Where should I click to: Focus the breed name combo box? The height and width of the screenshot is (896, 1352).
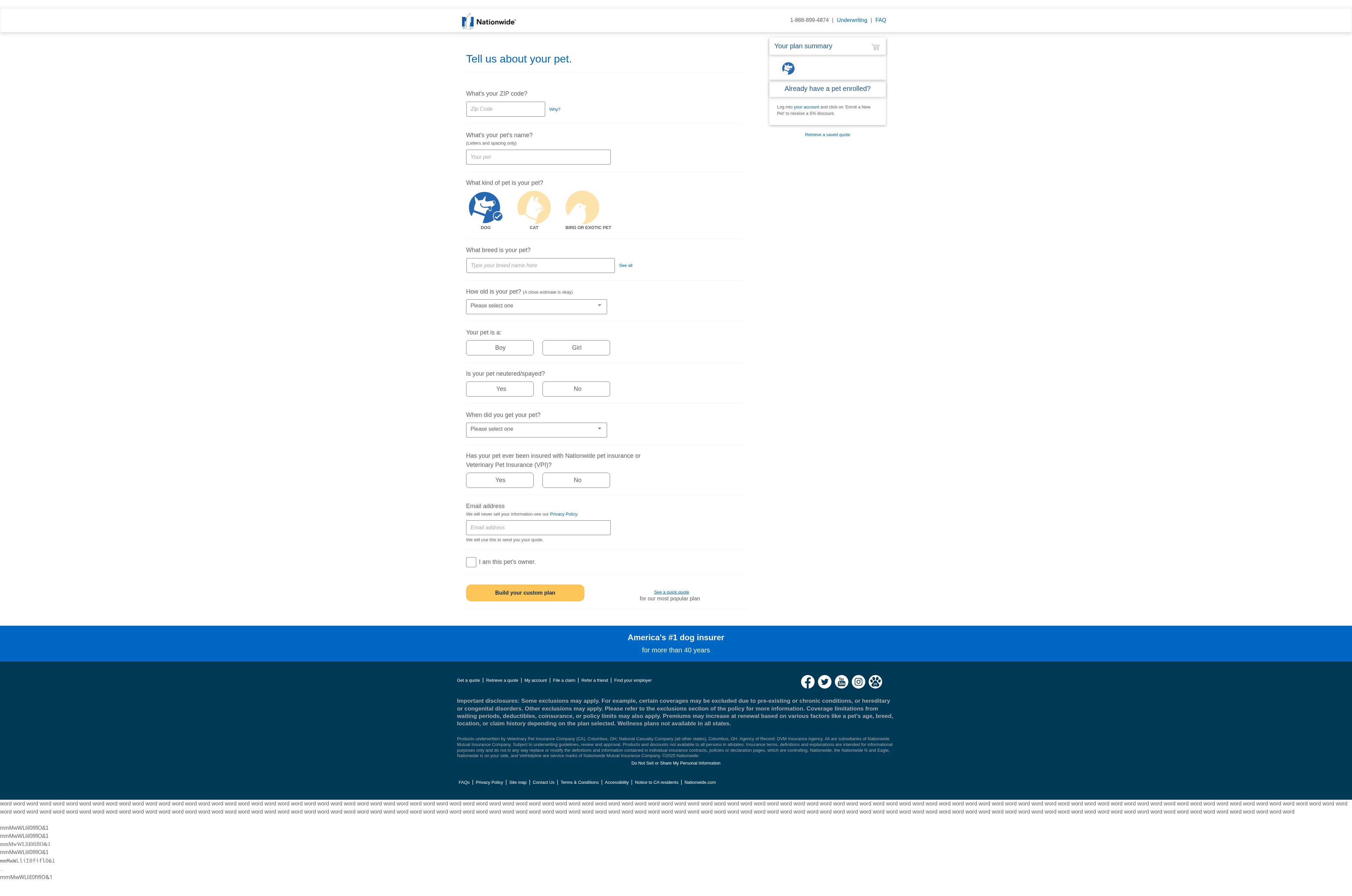pyautogui.click(x=540, y=266)
